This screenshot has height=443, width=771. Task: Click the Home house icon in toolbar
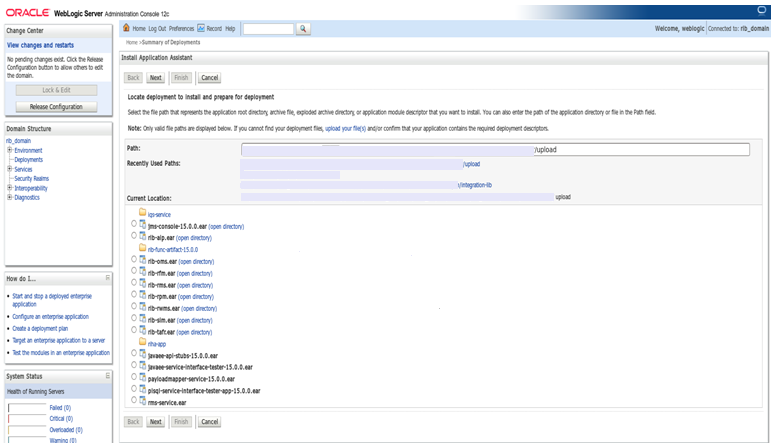coord(126,28)
